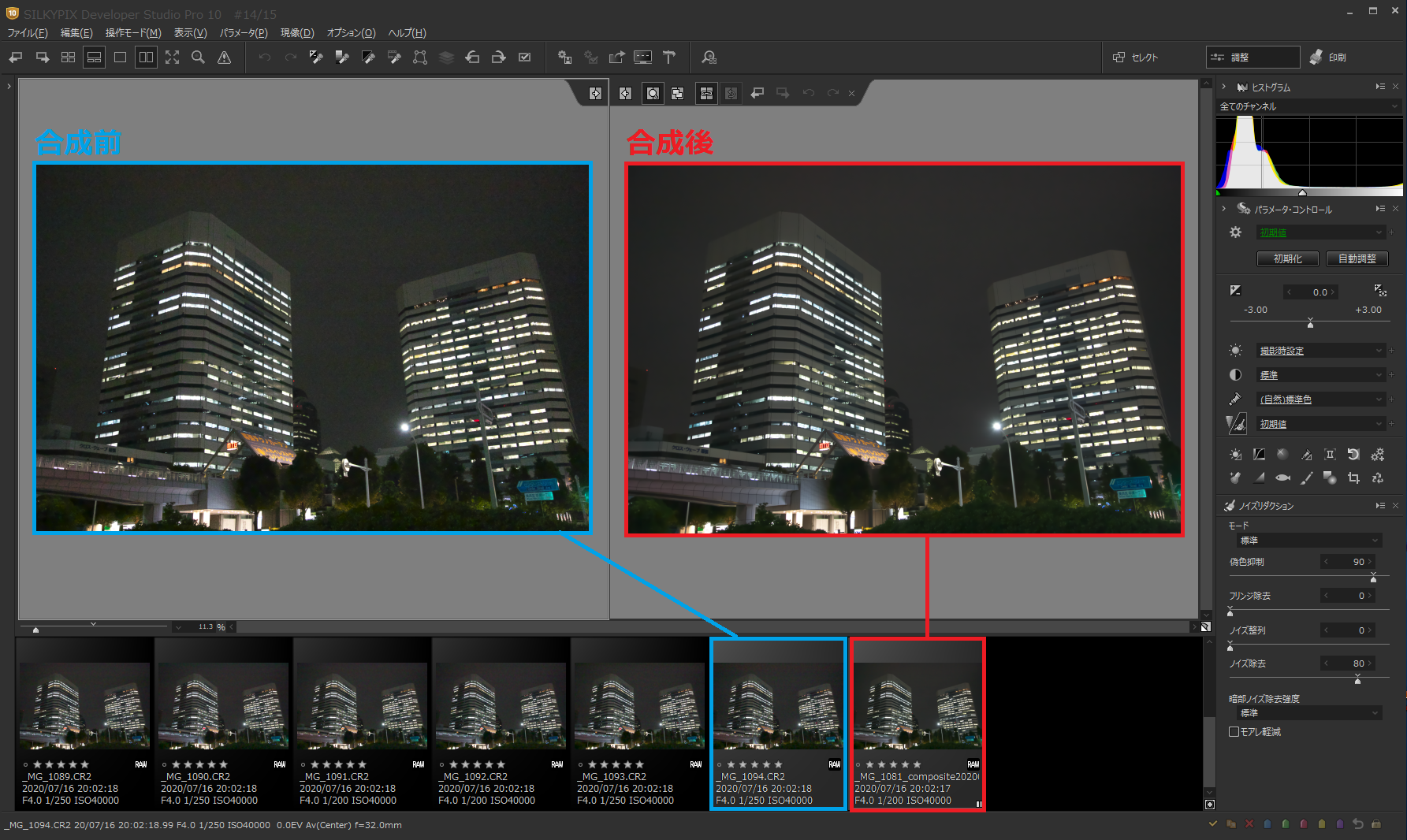Open the color (自然)標準色 dropdown

[x=1320, y=400]
